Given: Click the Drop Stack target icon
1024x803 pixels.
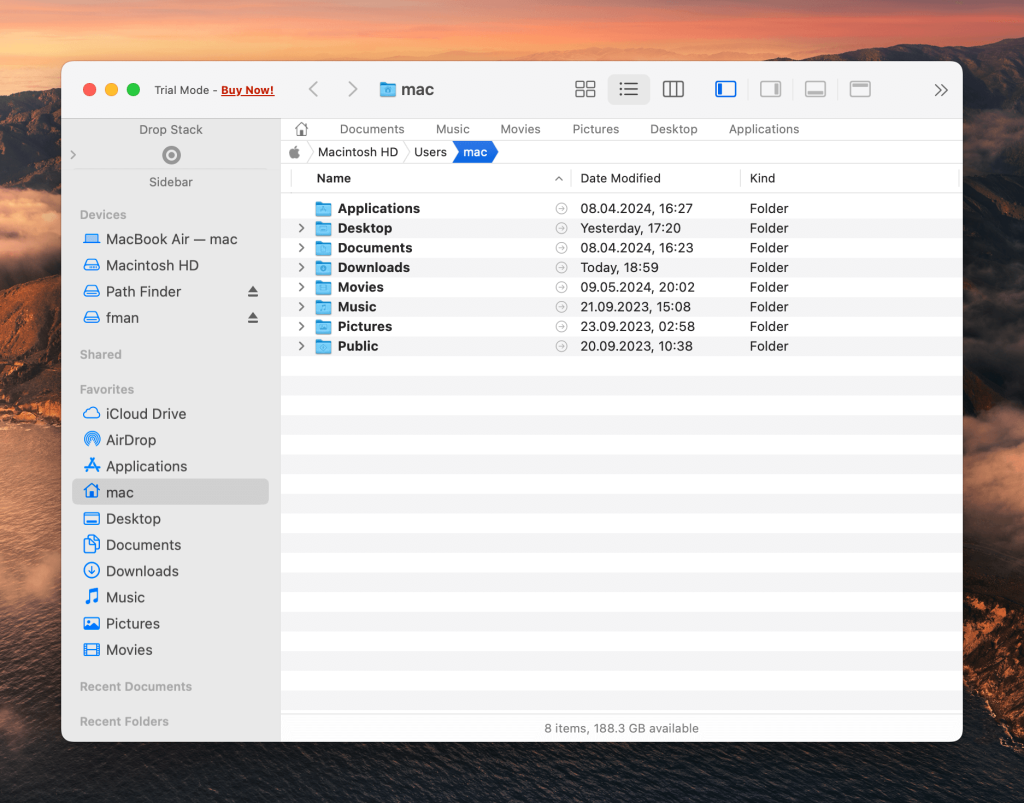Looking at the screenshot, I should pyautogui.click(x=171, y=155).
